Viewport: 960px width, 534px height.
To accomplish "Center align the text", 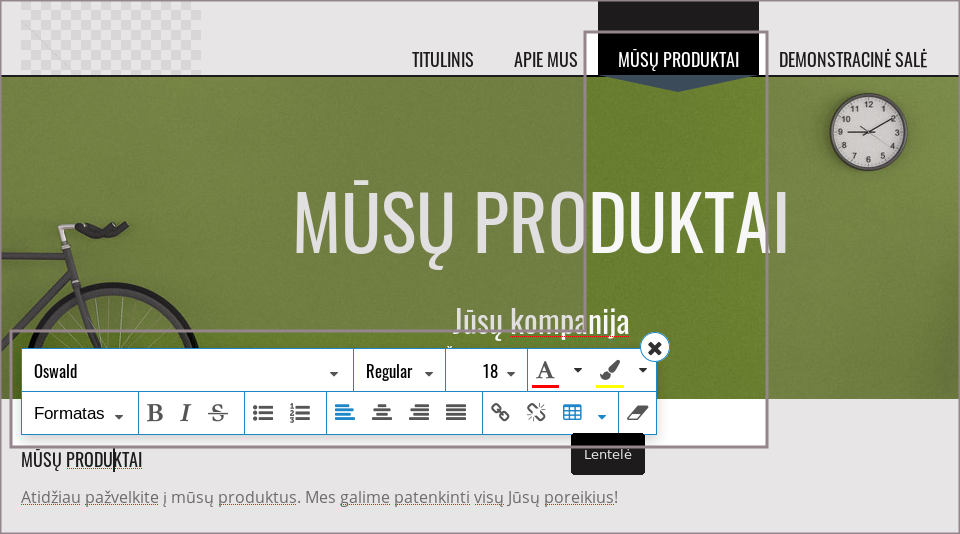I will [382, 413].
